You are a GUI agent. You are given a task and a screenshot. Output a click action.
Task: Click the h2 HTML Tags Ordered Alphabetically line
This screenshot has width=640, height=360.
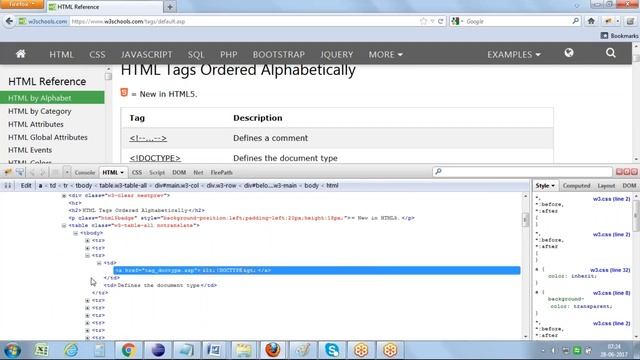click(136, 210)
